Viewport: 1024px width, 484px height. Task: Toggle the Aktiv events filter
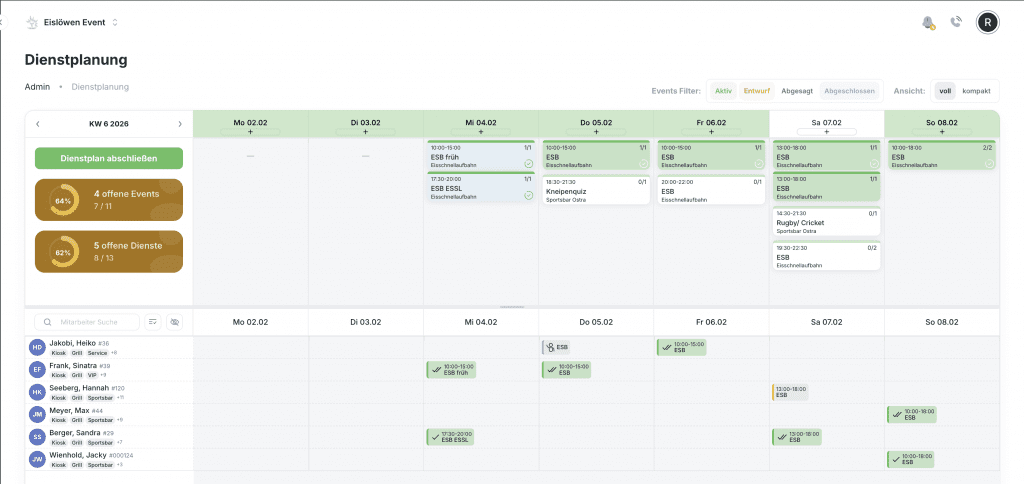723,91
